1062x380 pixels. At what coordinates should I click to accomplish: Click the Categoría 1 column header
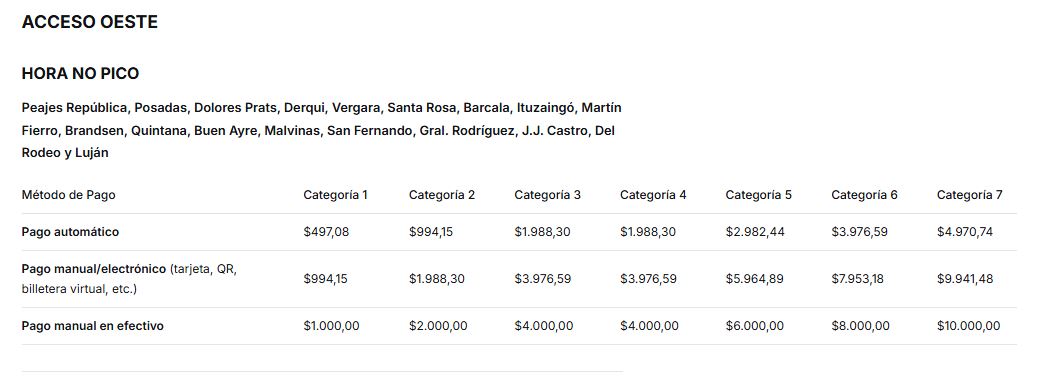(335, 195)
